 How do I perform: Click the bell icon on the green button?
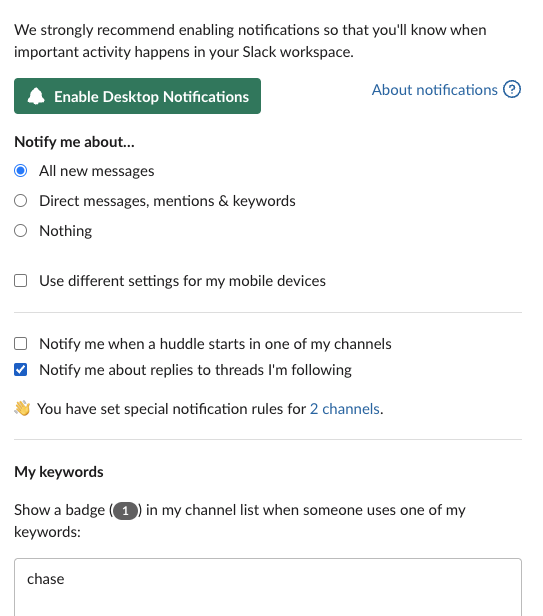36,96
